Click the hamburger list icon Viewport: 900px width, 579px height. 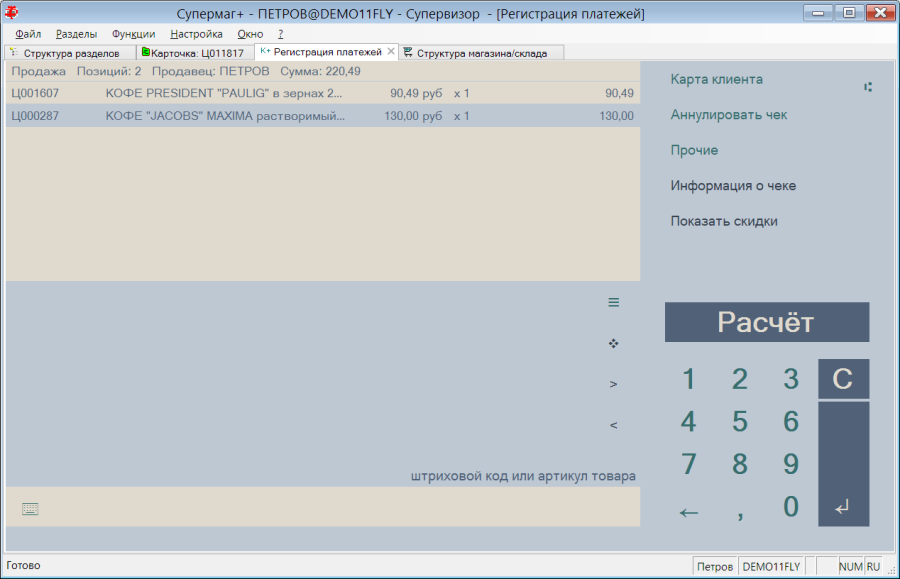pyautogui.click(x=614, y=302)
